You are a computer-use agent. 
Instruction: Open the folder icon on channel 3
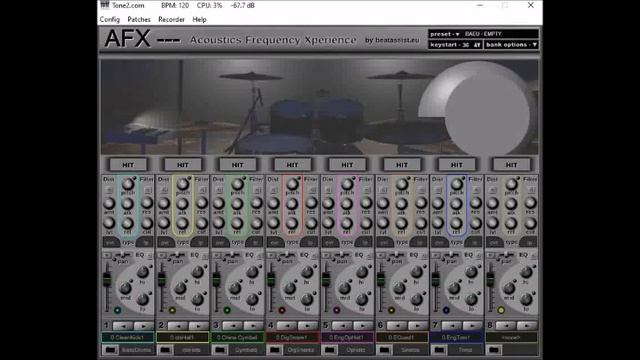[220, 350]
